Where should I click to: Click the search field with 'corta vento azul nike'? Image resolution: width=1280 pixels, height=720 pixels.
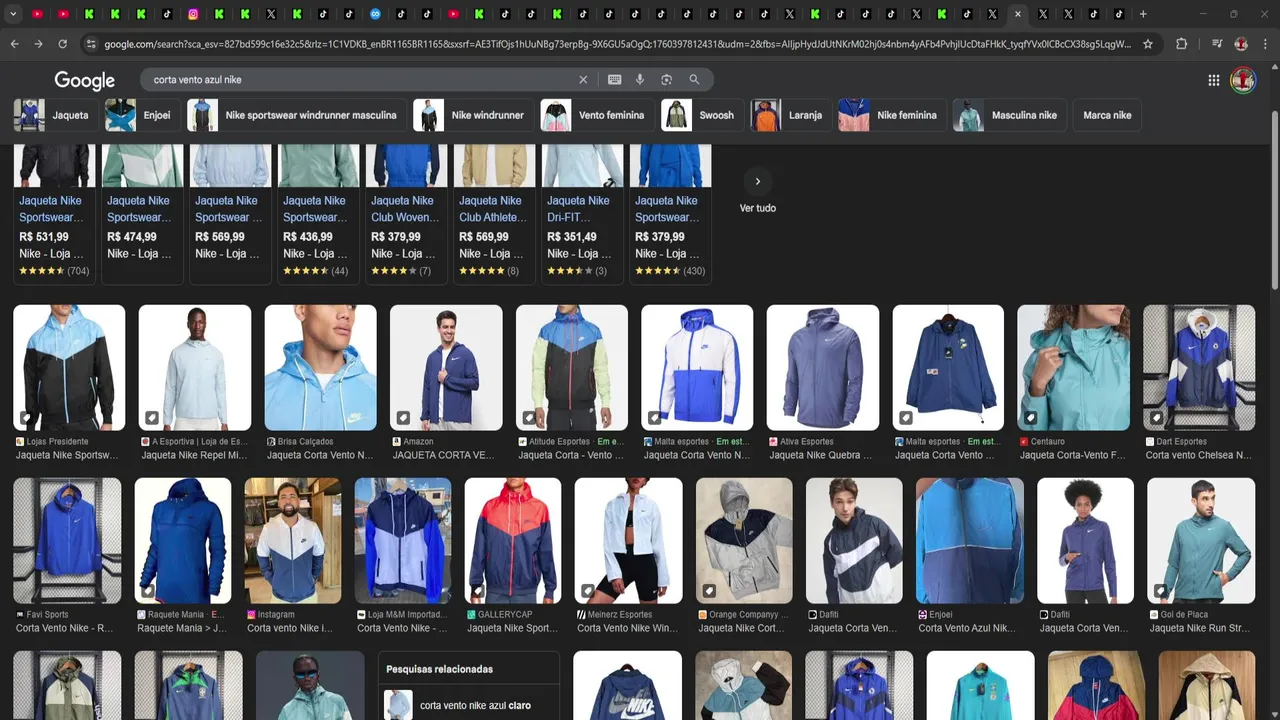360,80
